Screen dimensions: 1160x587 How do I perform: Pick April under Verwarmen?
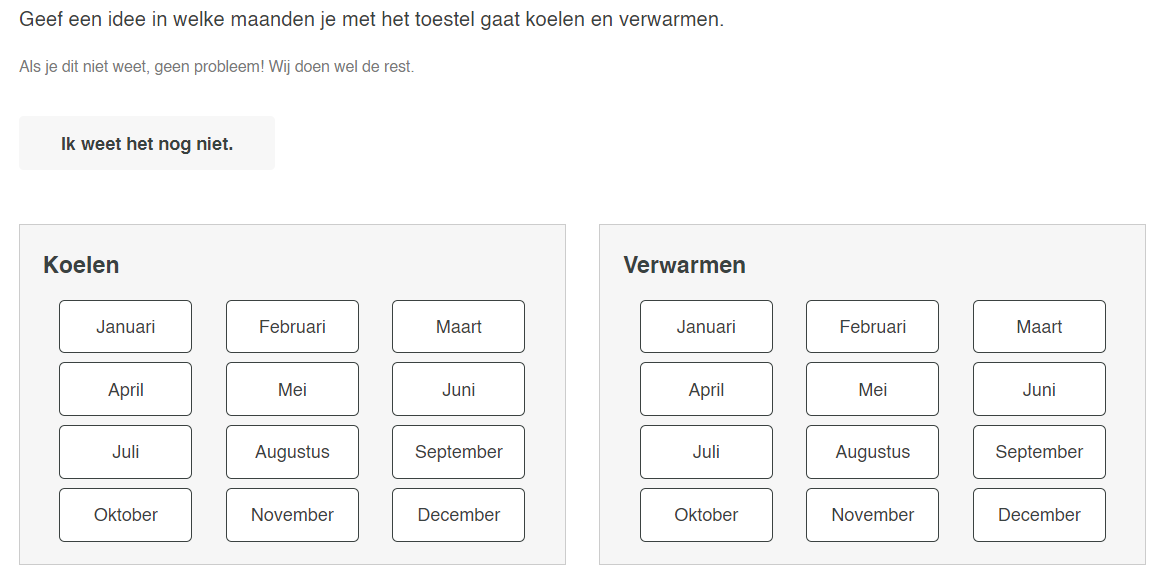[706, 389]
